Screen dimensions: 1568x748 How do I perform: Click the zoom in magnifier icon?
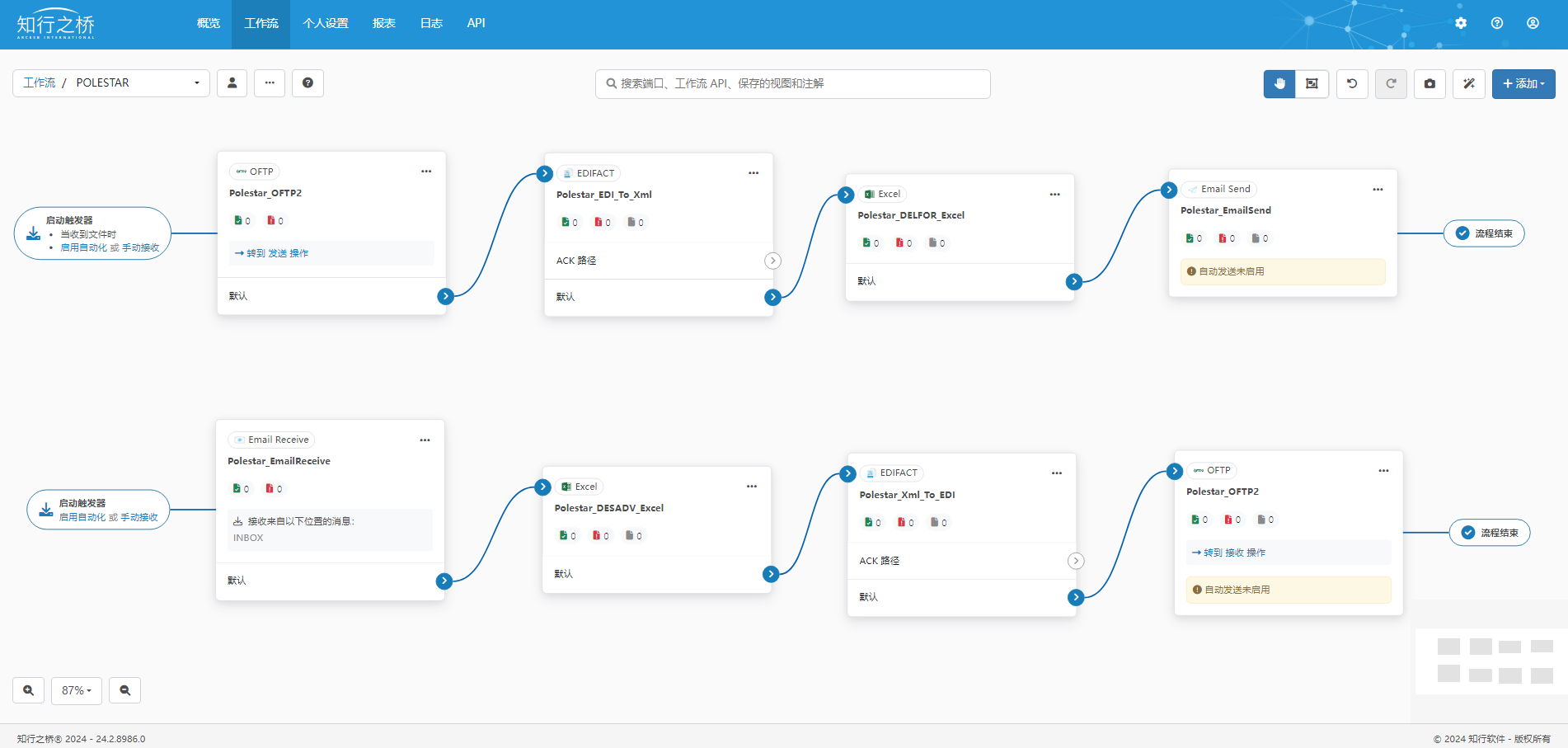29,690
